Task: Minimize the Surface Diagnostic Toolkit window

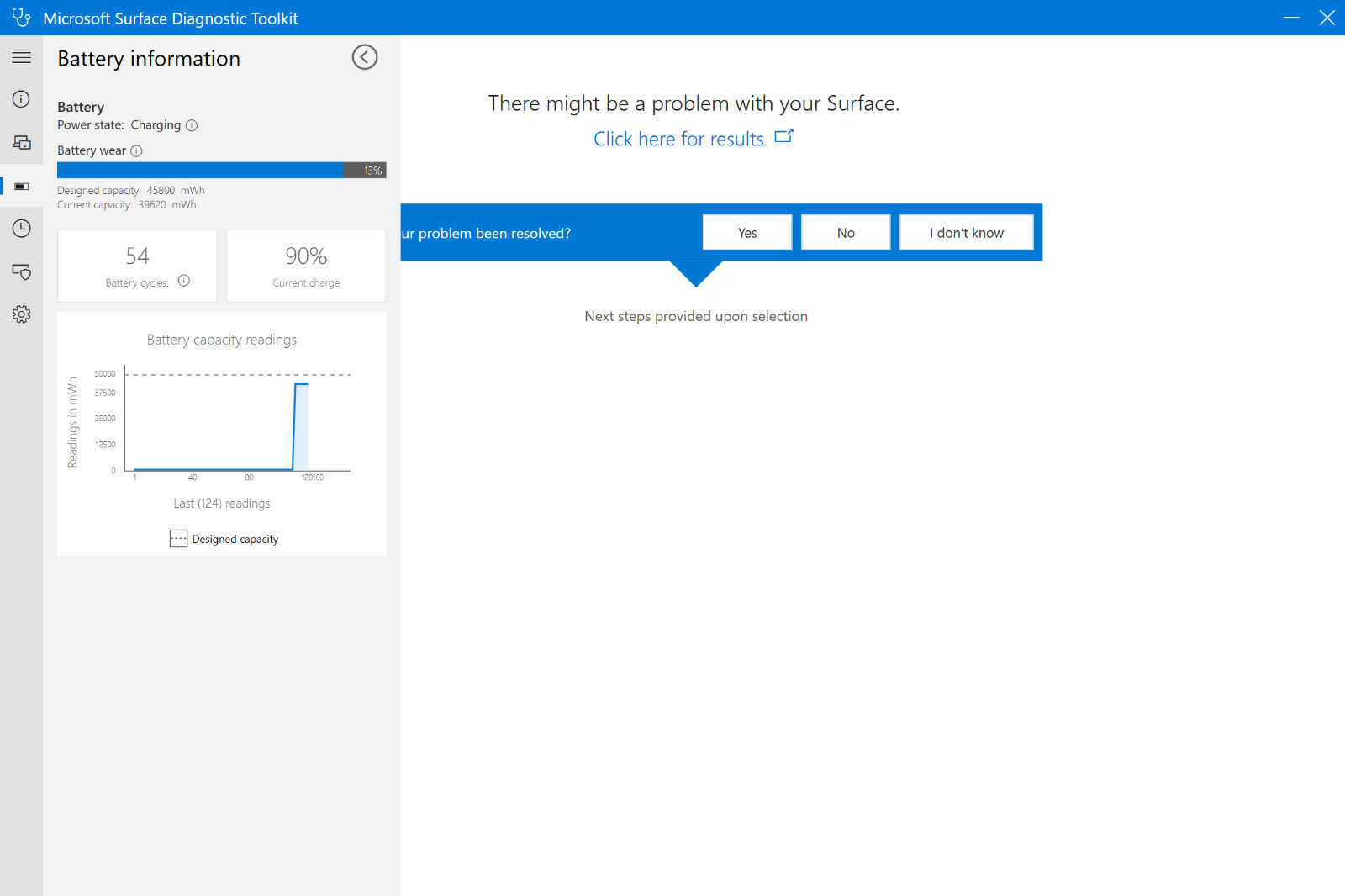Action: [1291, 18]
